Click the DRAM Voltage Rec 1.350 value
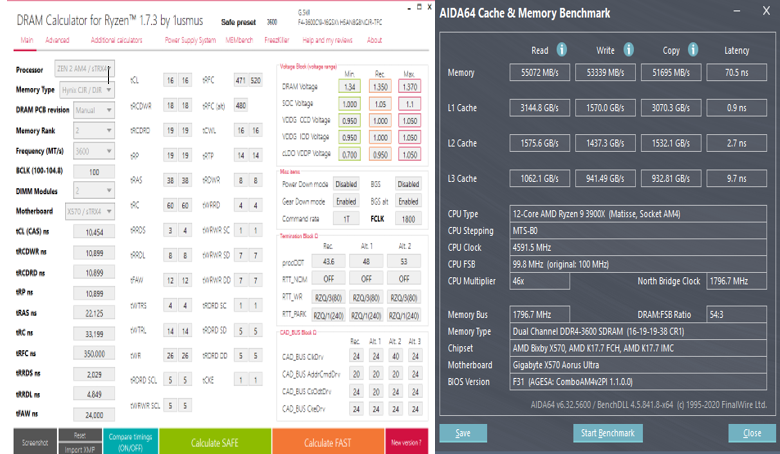The image size is (780, 454). pyautogui.click(x=380, y=87)
